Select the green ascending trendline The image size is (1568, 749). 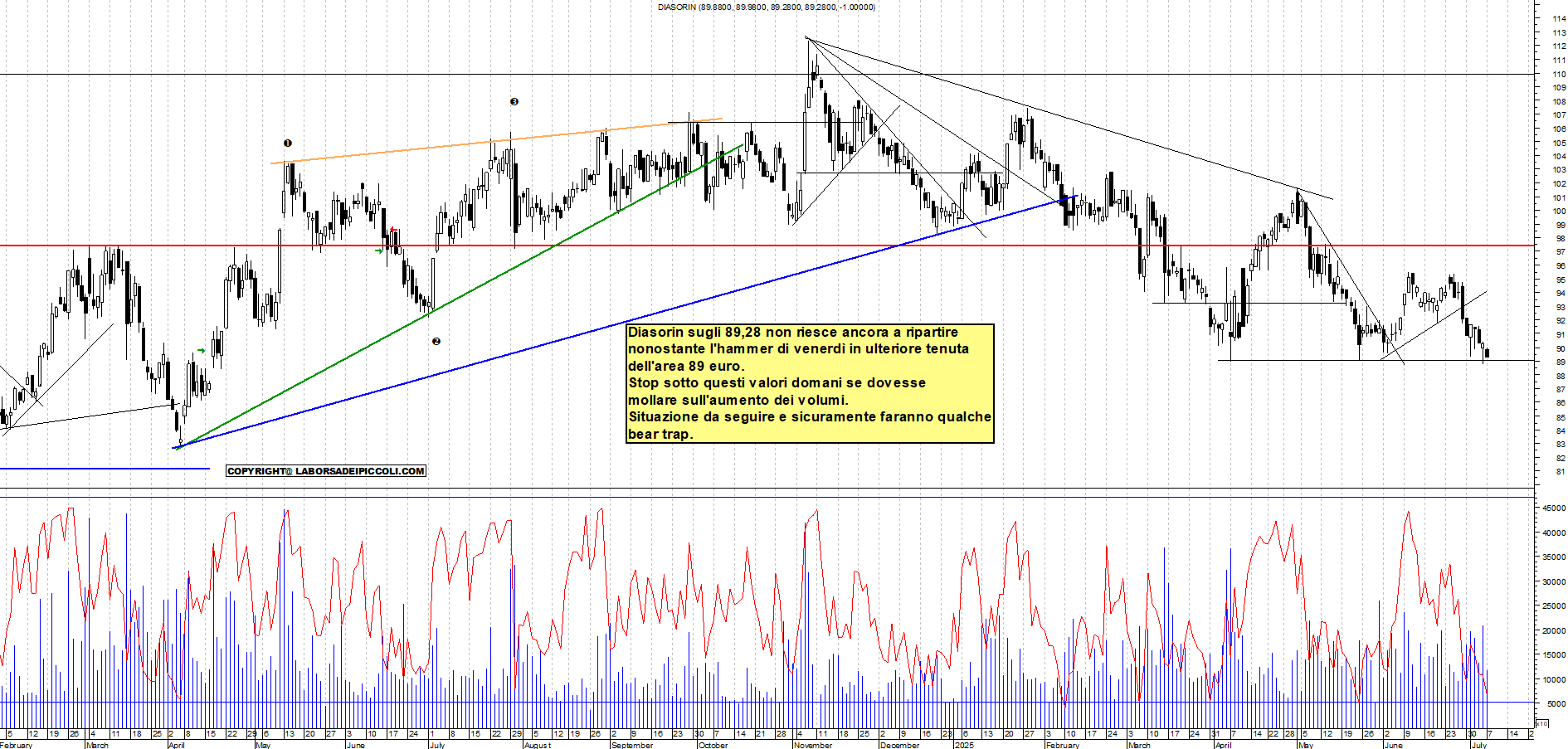pyautogui.click(x=459, y=296)
